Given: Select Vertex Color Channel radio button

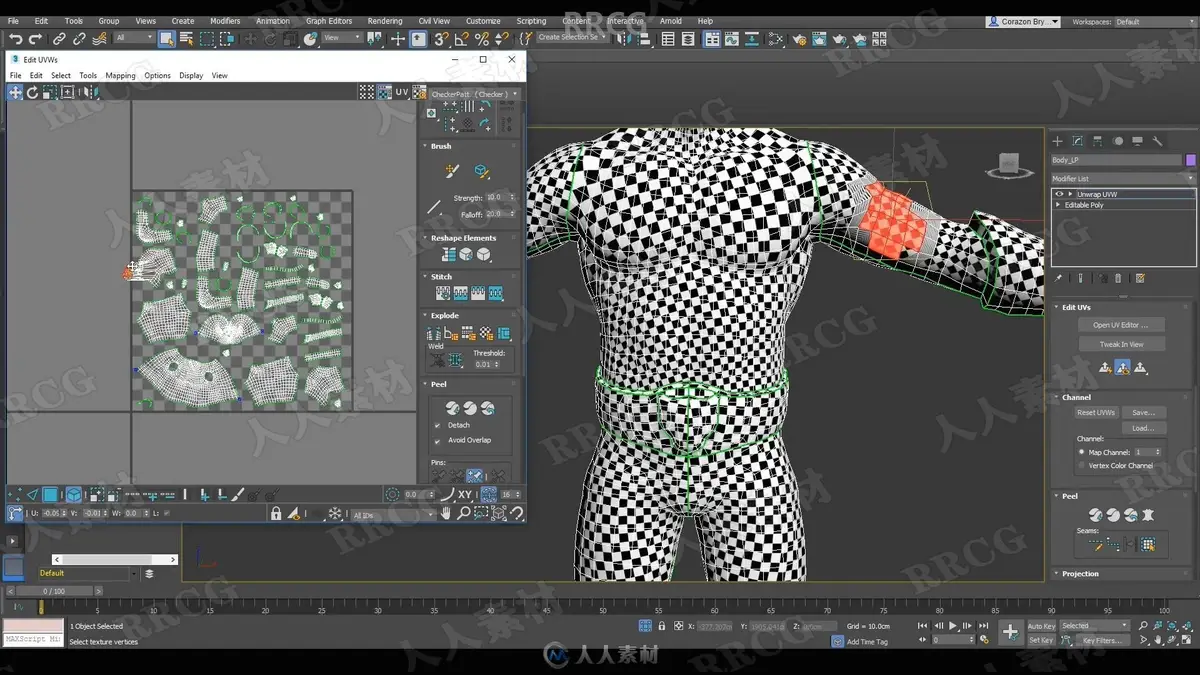Looking at the screenshot, I should [1082, 465].
